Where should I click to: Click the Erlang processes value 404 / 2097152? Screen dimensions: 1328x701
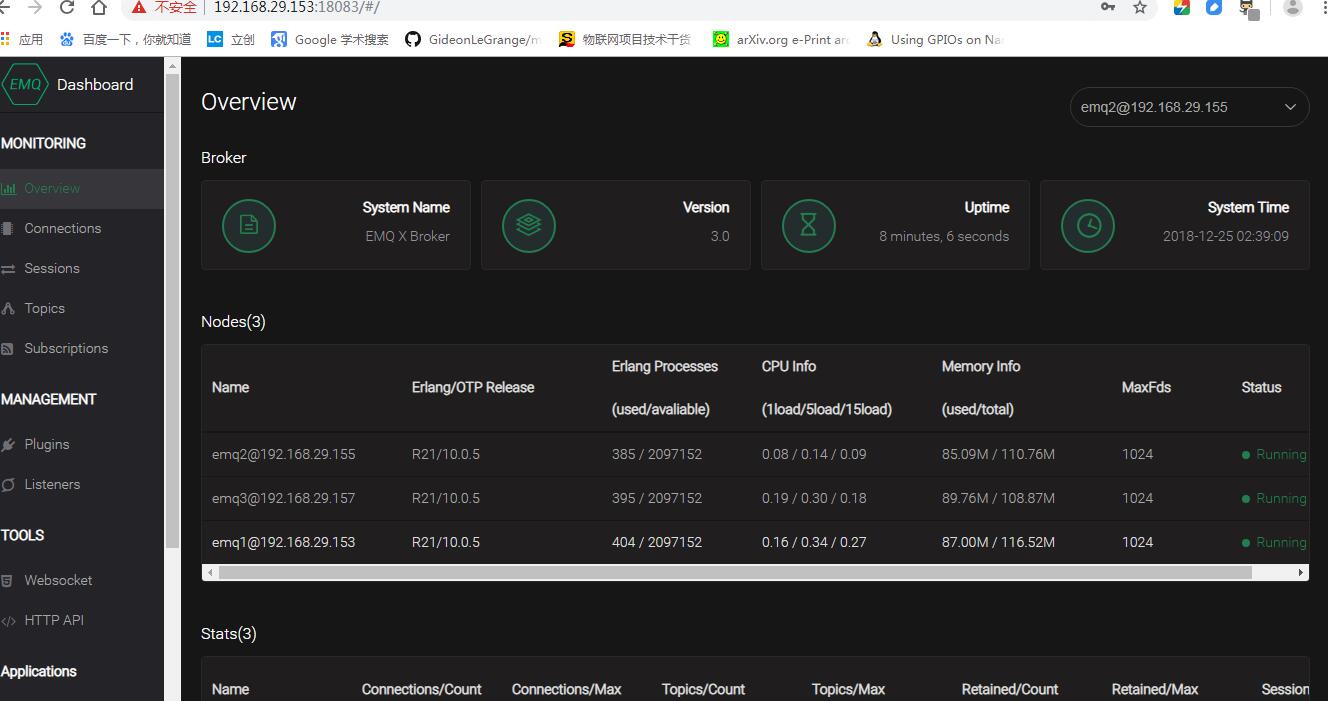657,542
